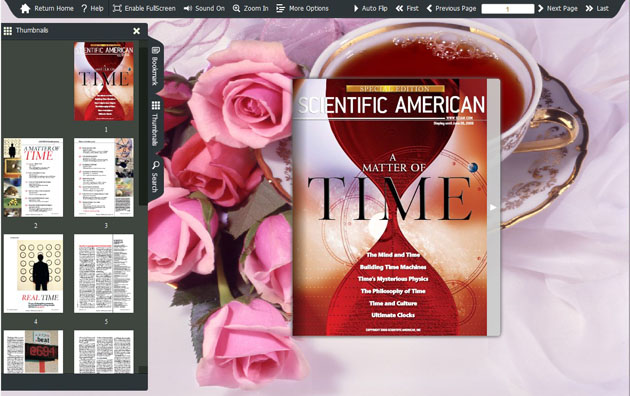This screenshot has height=396, width=630.
Task: Switch to the Search side tab
Action: tap(155, 177)
